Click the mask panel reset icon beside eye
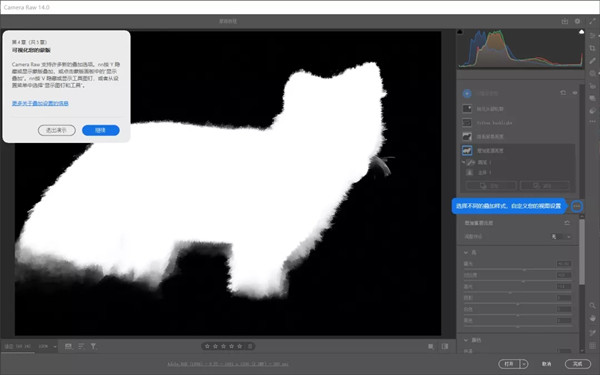This screenshot has width=600, height=375. point(563,93)
